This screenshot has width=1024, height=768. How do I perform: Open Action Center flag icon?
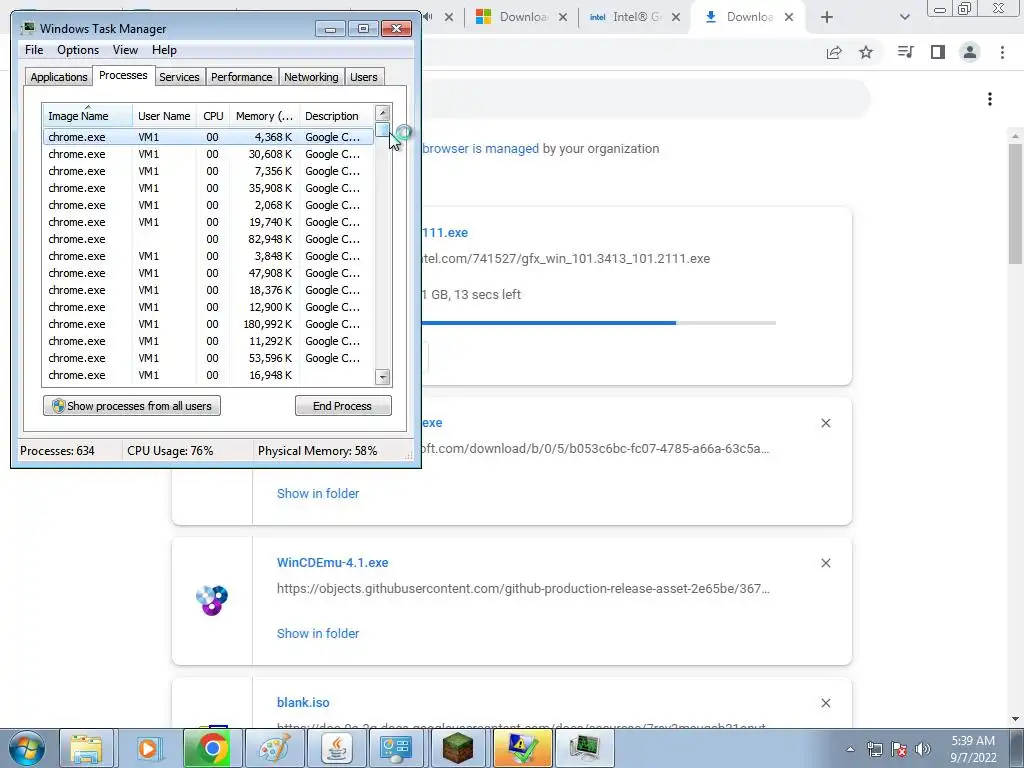coord(899,749)
